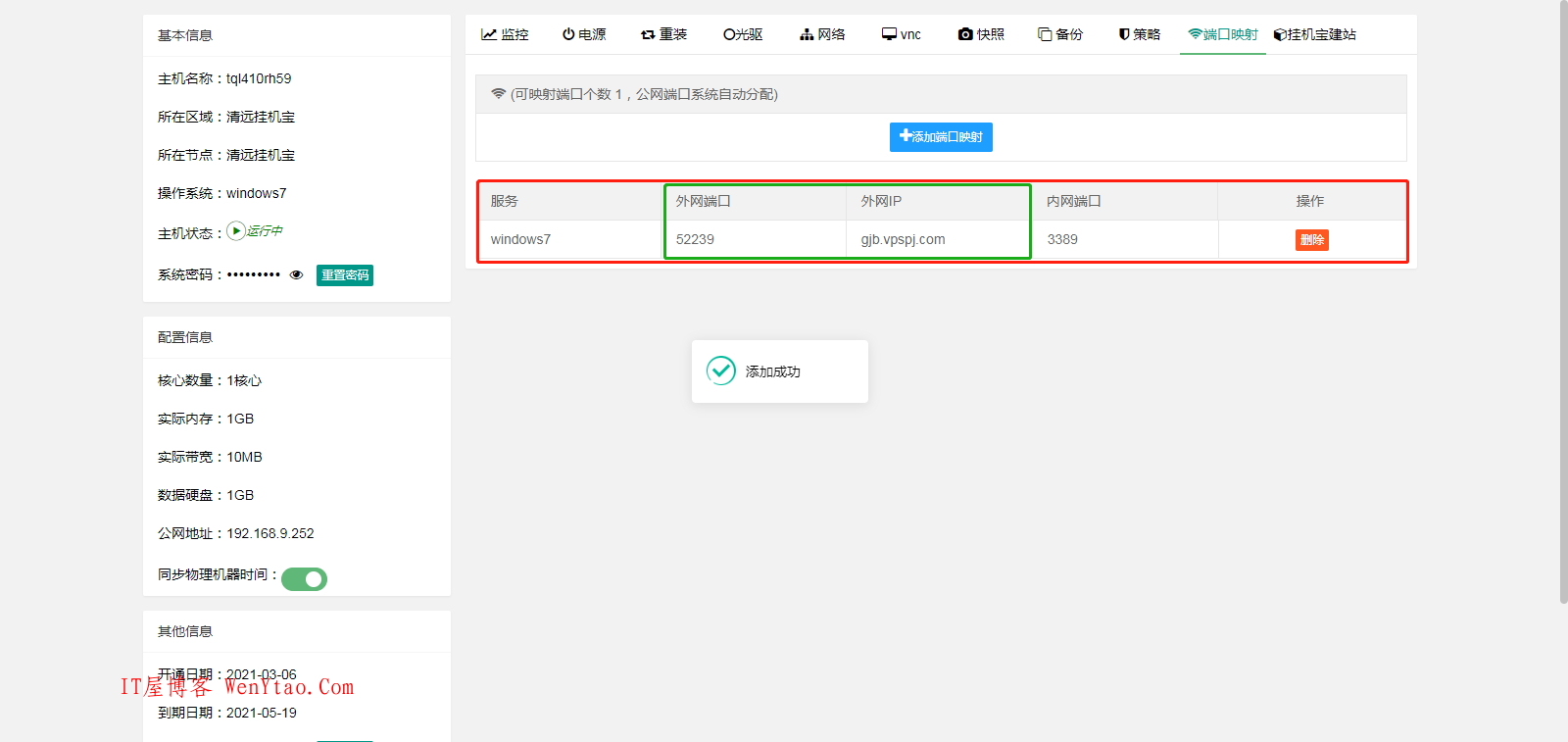Switch to the 重装 reinstall tab
Viewport: 1568px width, 742px height.
click(x=663, y=34)
